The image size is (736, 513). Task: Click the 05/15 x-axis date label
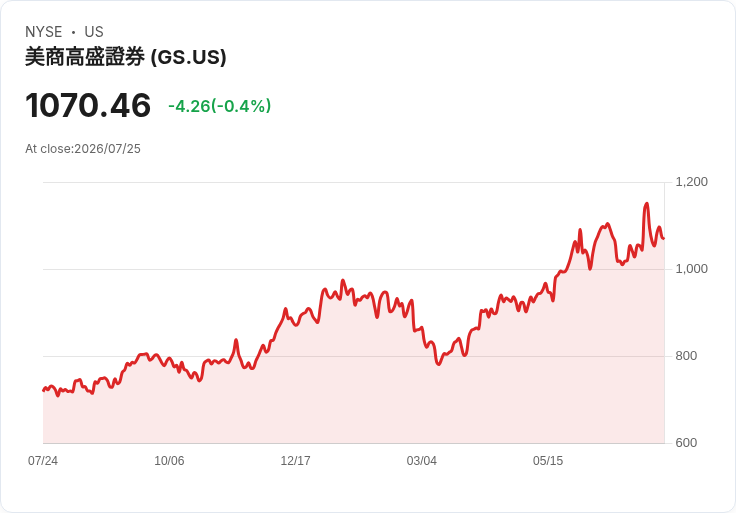click(548, 460)
